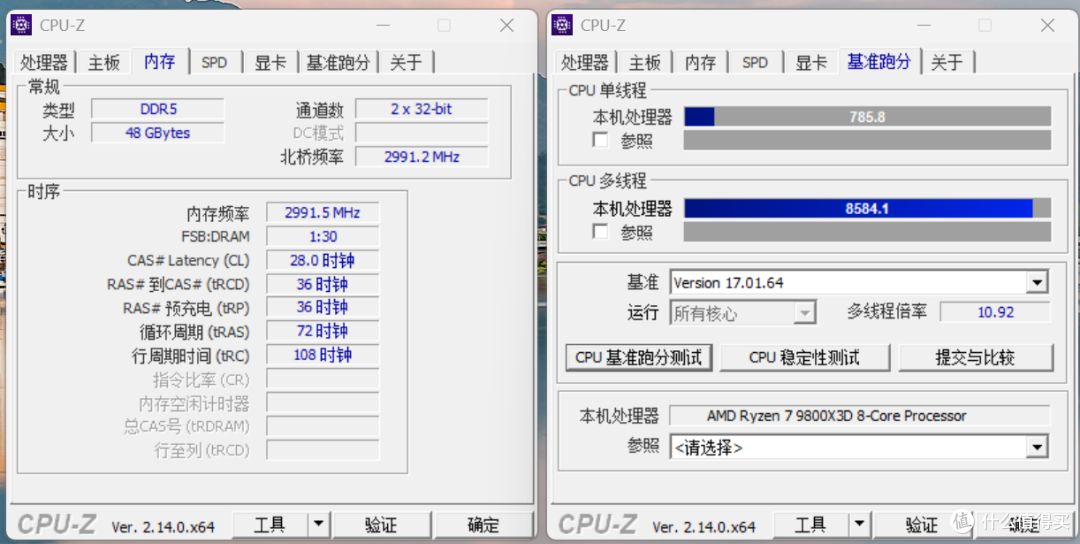Open the 运行 所有核心 dropdown
This screenshot has height=544, width=1080.
coord(804,314)
